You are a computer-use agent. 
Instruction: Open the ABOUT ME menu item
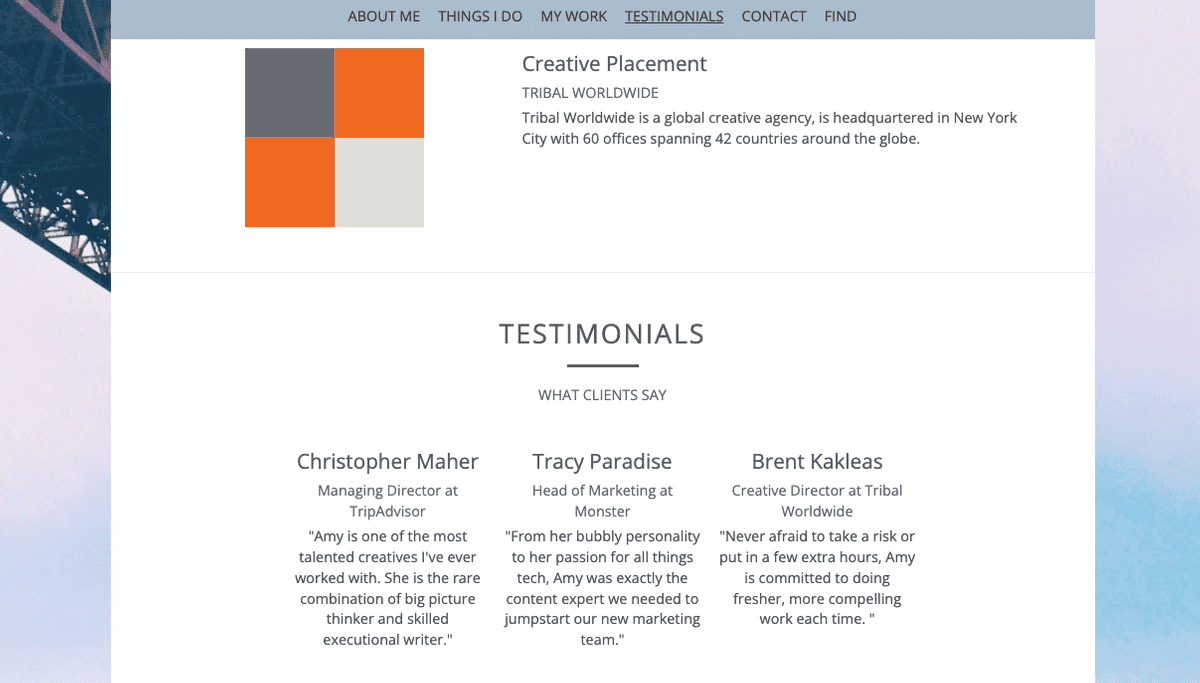[x=384, y=16]
